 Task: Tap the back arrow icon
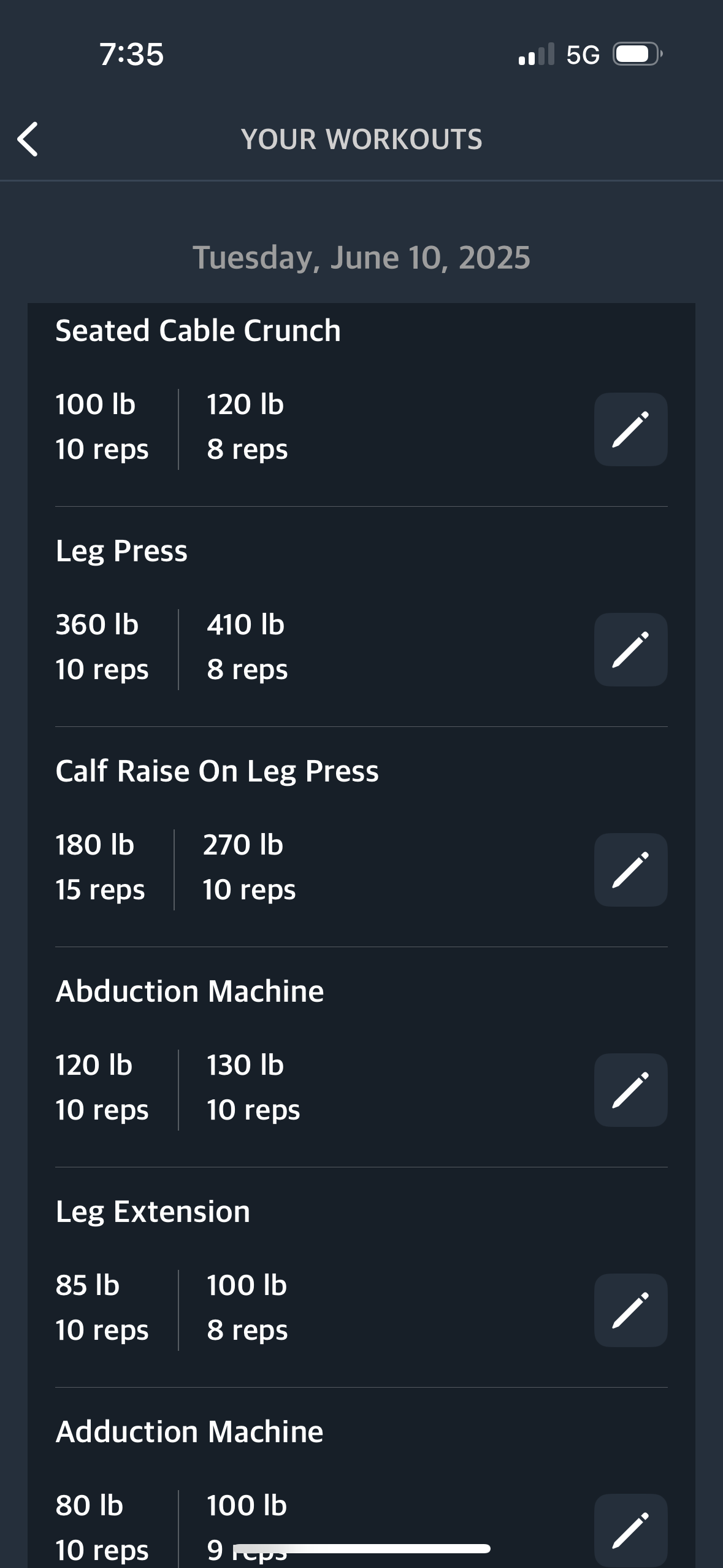coord(28,139)
